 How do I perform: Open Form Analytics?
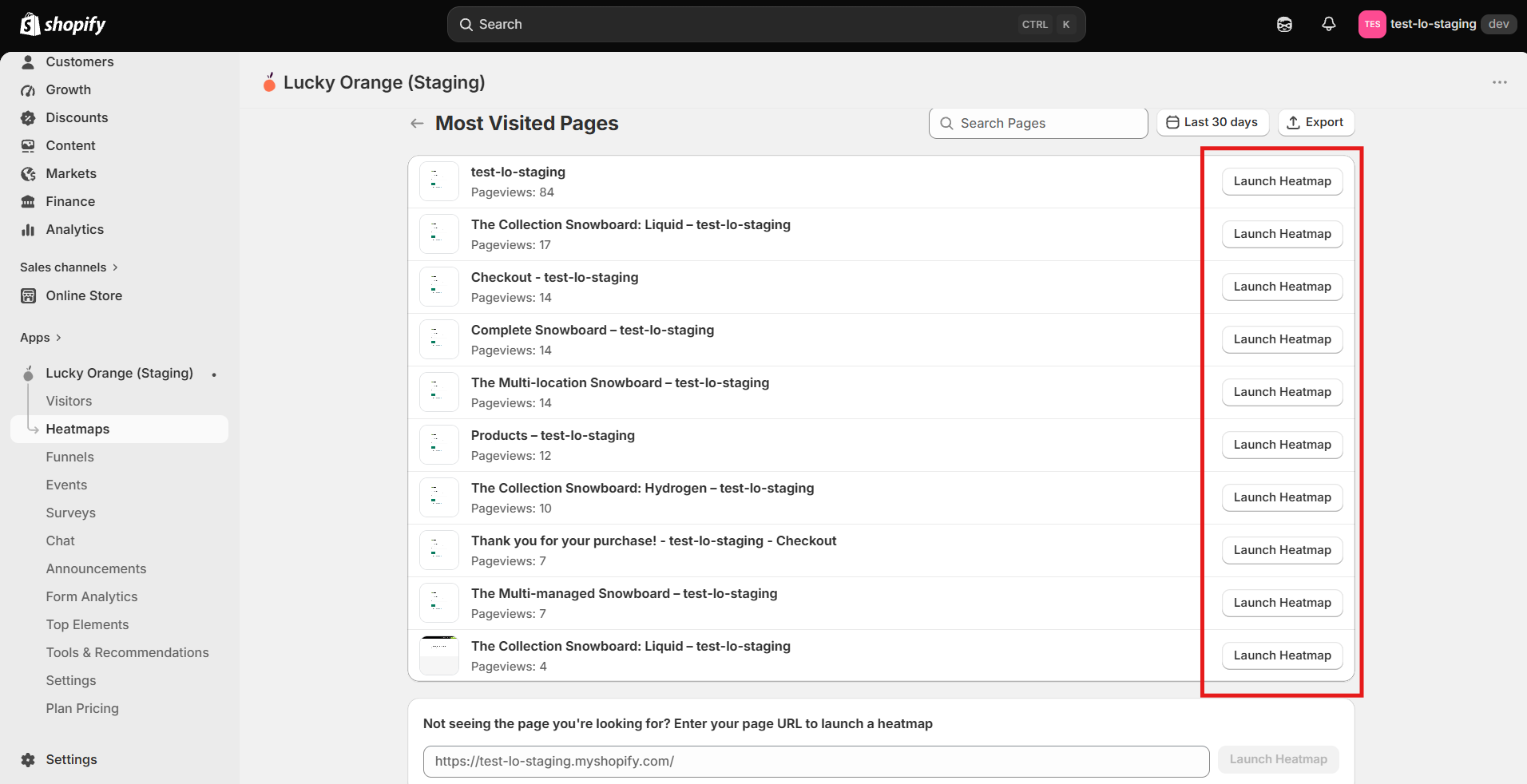tap(91, 596)
